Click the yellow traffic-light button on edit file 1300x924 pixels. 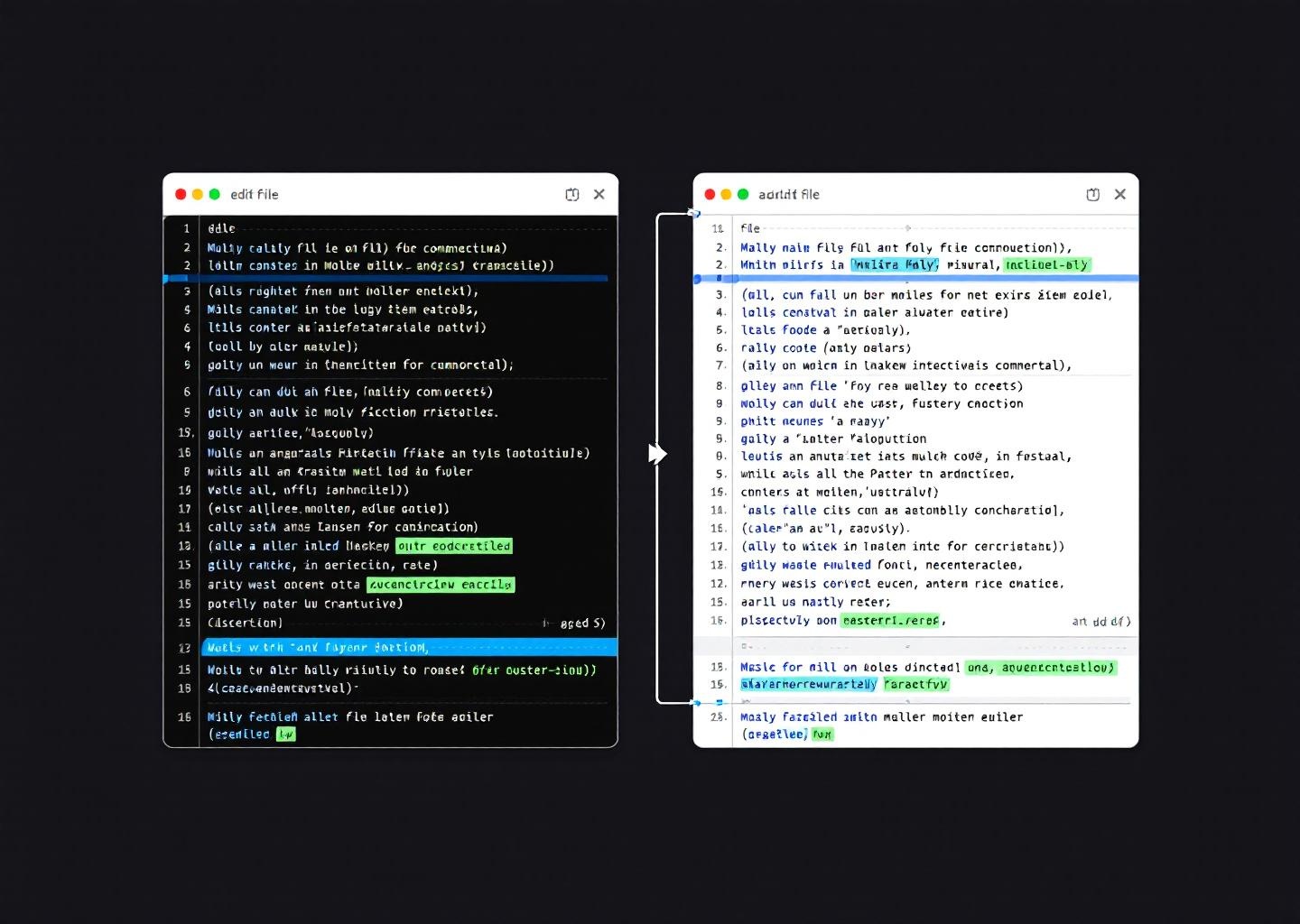tap(198, 194)
